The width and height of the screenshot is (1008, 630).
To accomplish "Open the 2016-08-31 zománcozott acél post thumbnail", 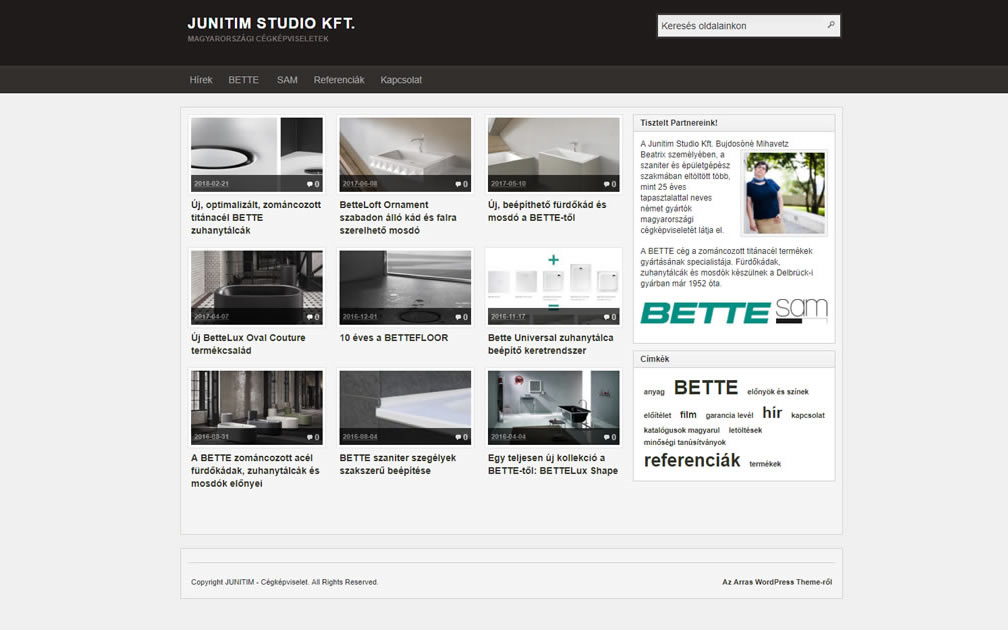I will pyautogui.click(x=256, y=408).
